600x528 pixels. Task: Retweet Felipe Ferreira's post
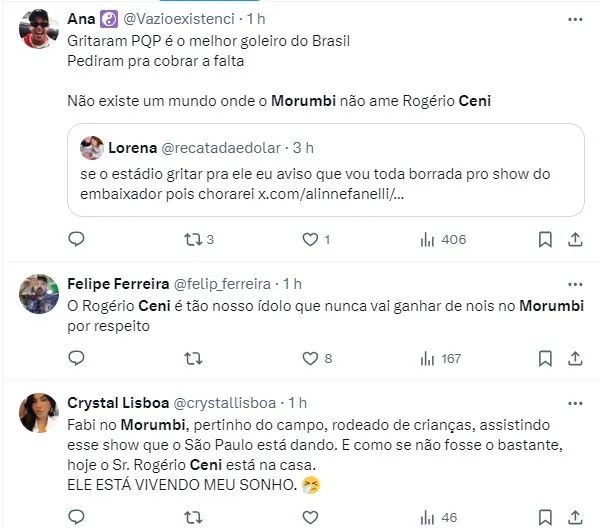[194, 358]
